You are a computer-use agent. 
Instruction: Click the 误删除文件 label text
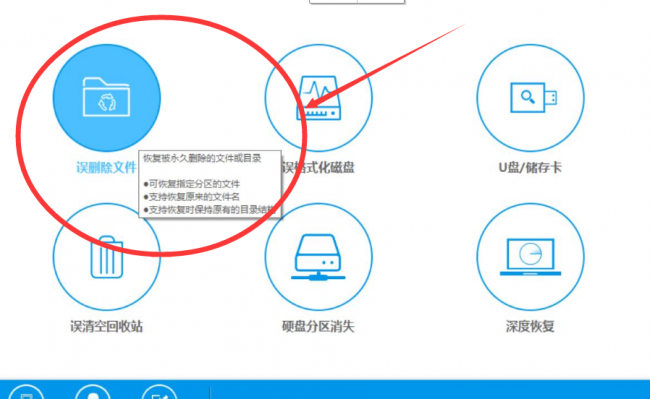click(107, 167)
